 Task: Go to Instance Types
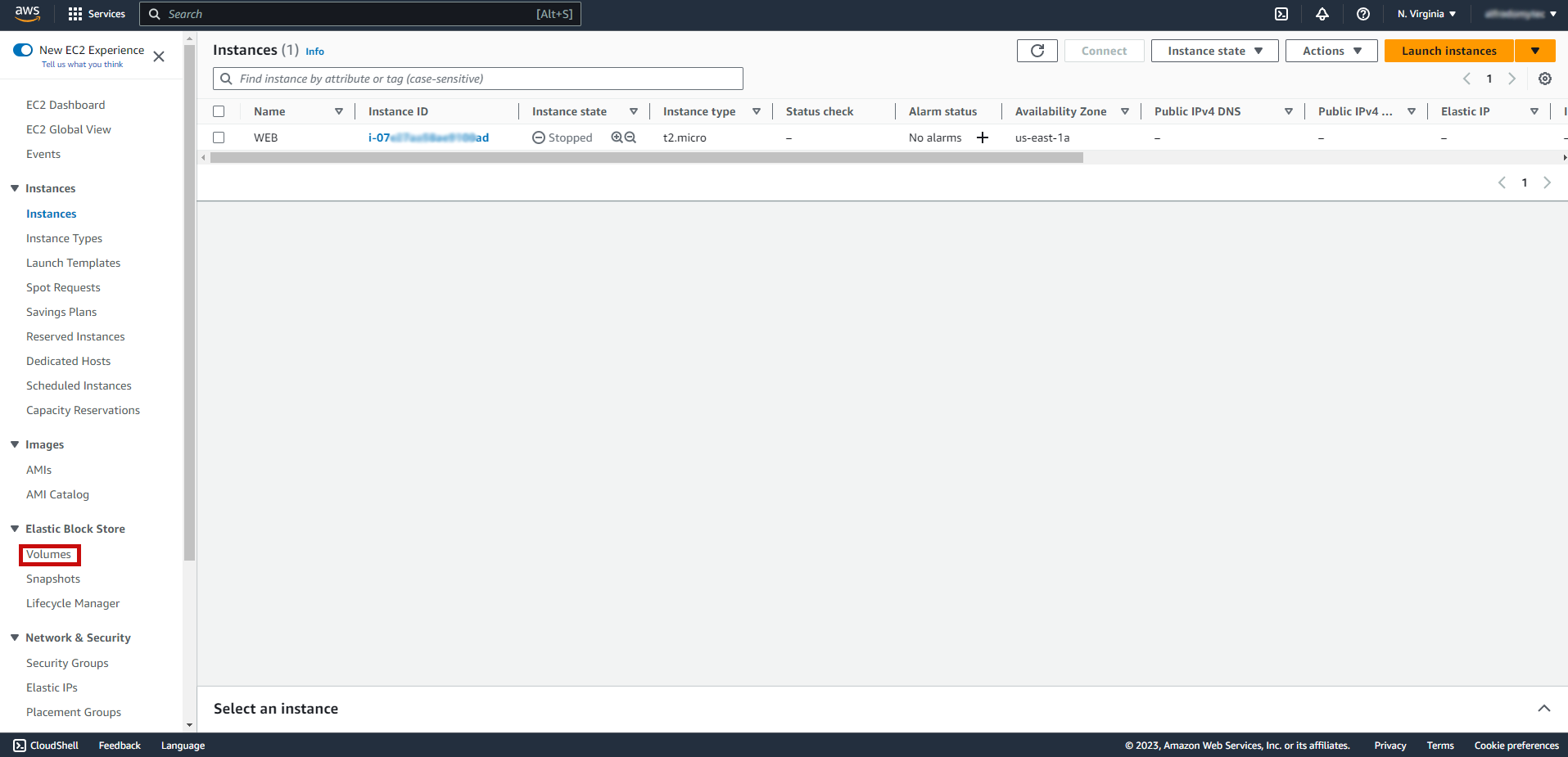click(64, 238)
